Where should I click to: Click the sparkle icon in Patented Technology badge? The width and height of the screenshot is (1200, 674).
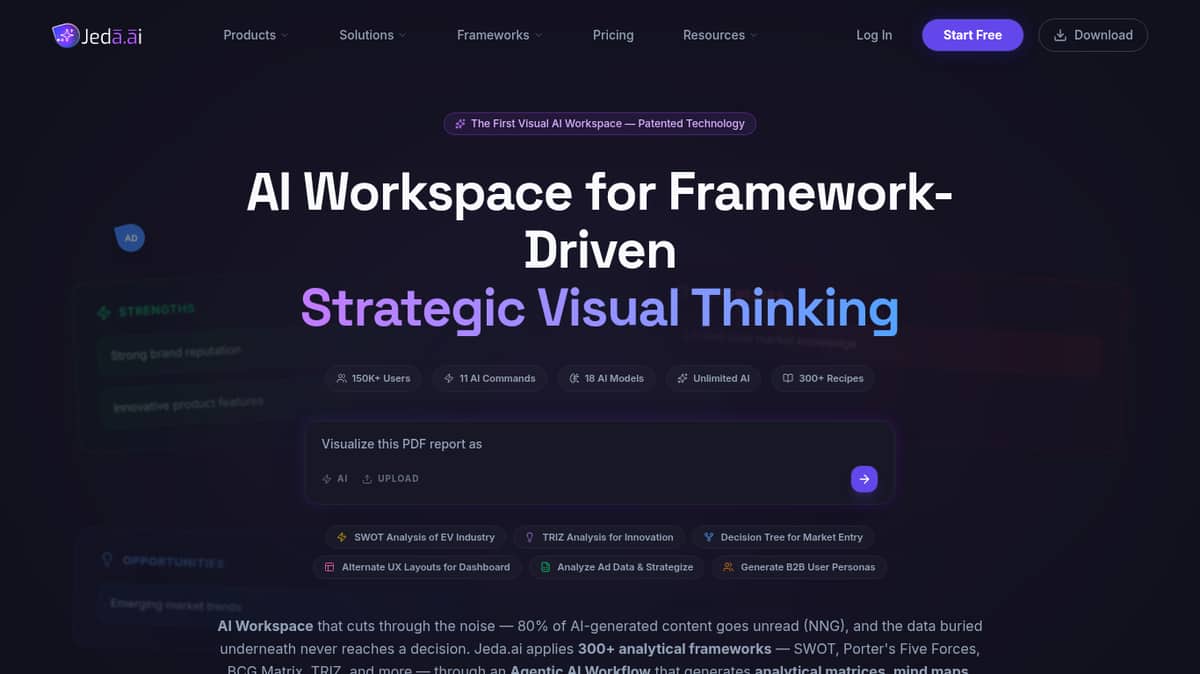(x=460, y=124)
